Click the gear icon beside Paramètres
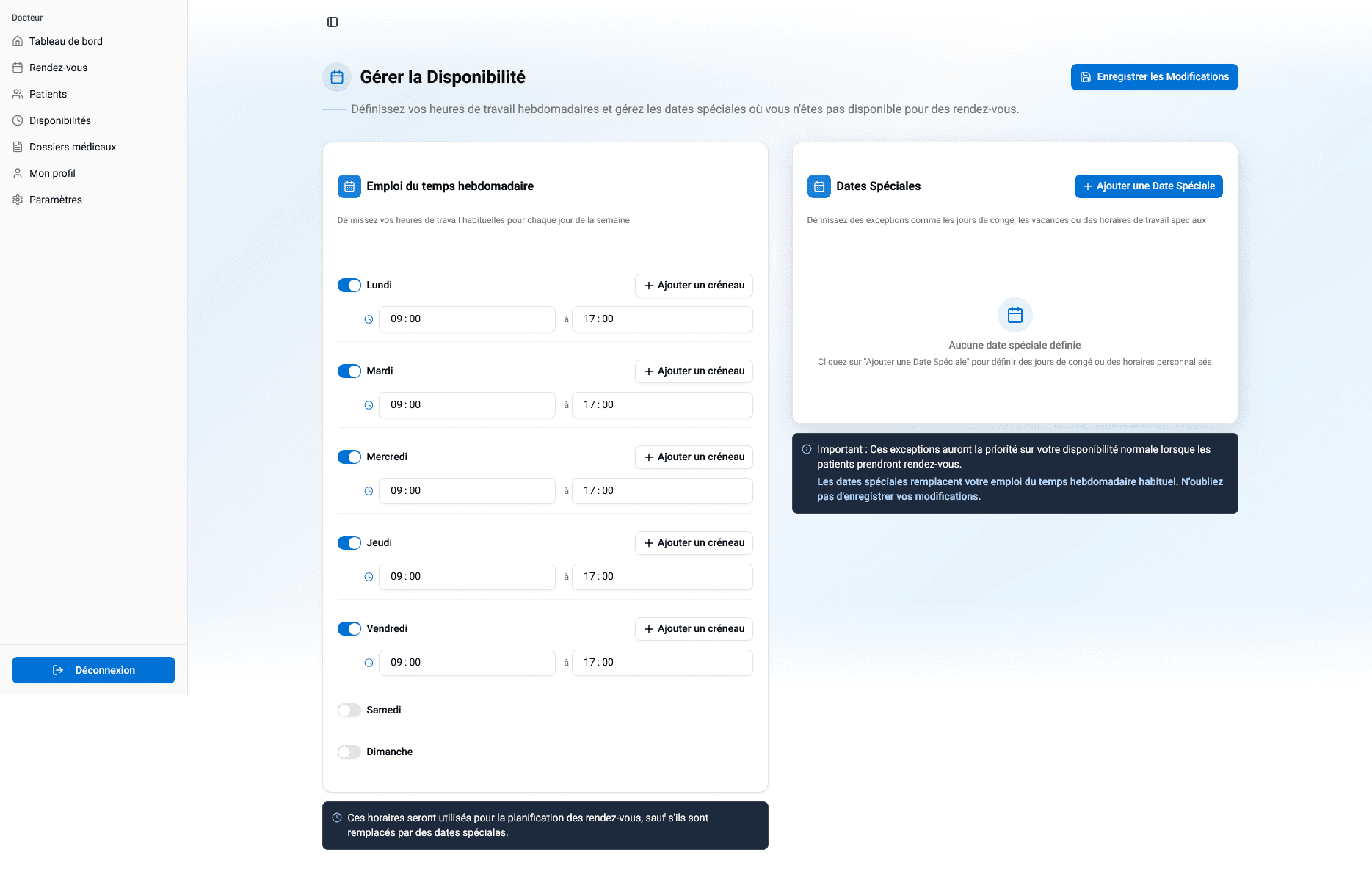Image resolution: width=1372 pixels, height=891 pixels. point(18,199)
